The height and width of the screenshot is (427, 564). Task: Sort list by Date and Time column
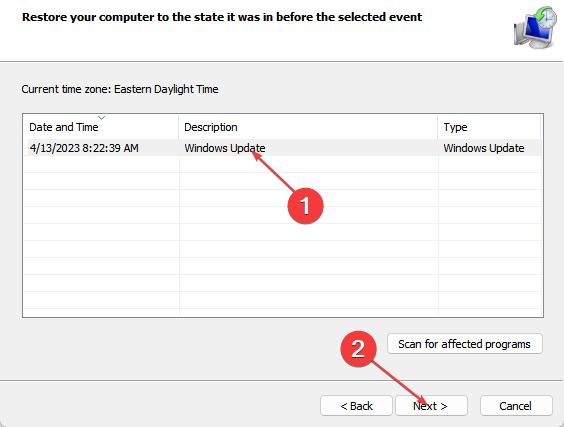click(101, 127)
